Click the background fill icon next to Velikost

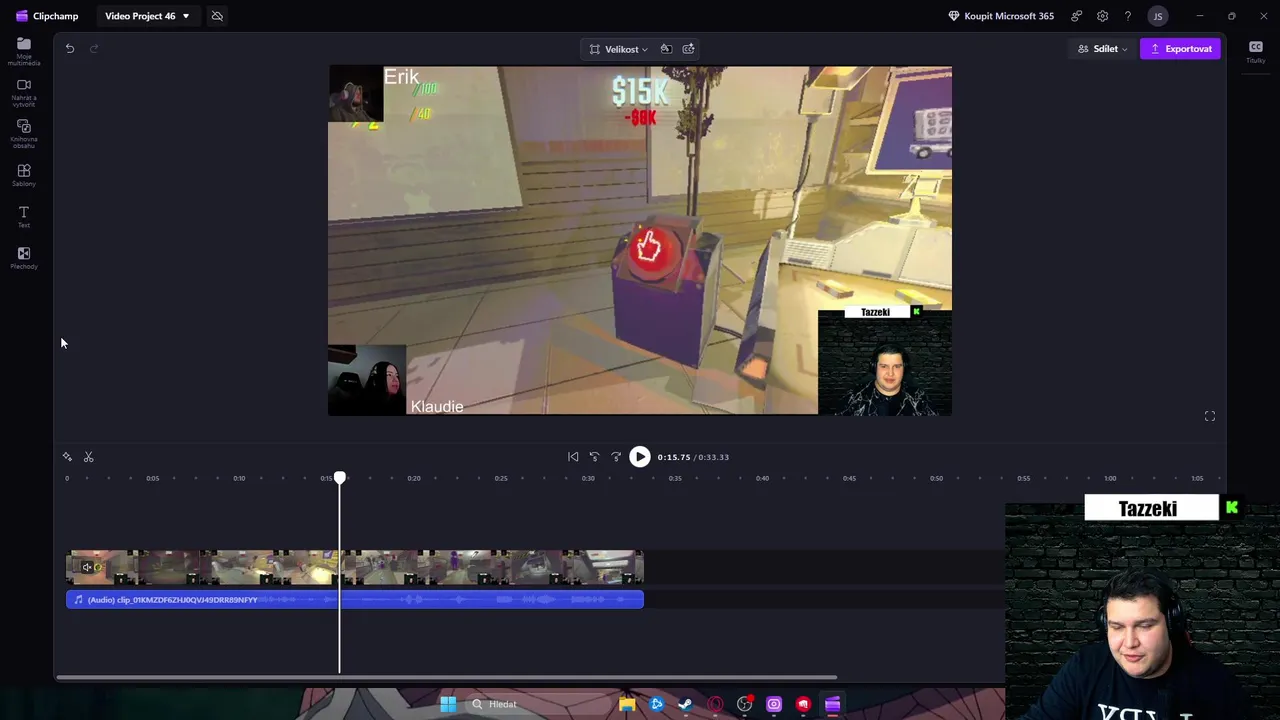coord(666,49)
